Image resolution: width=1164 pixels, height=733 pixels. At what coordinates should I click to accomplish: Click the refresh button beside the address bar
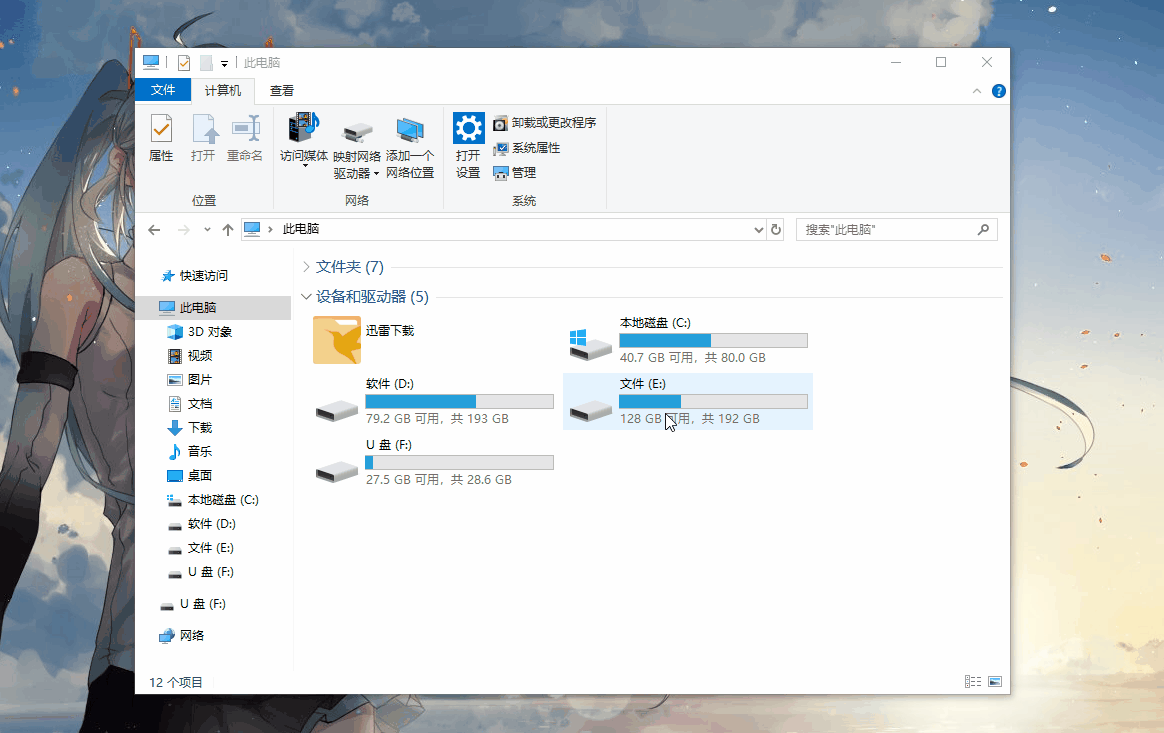point(777,229)
